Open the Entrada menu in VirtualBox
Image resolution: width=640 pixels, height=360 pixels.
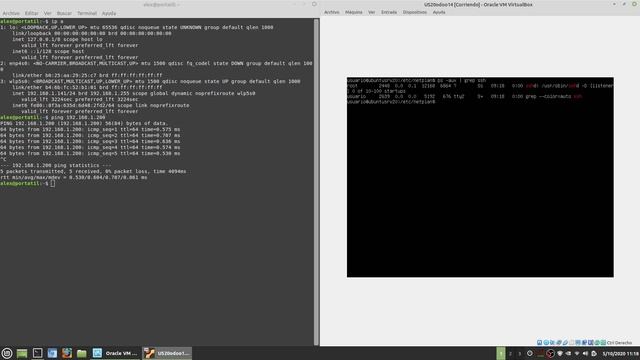pos(389,12)
